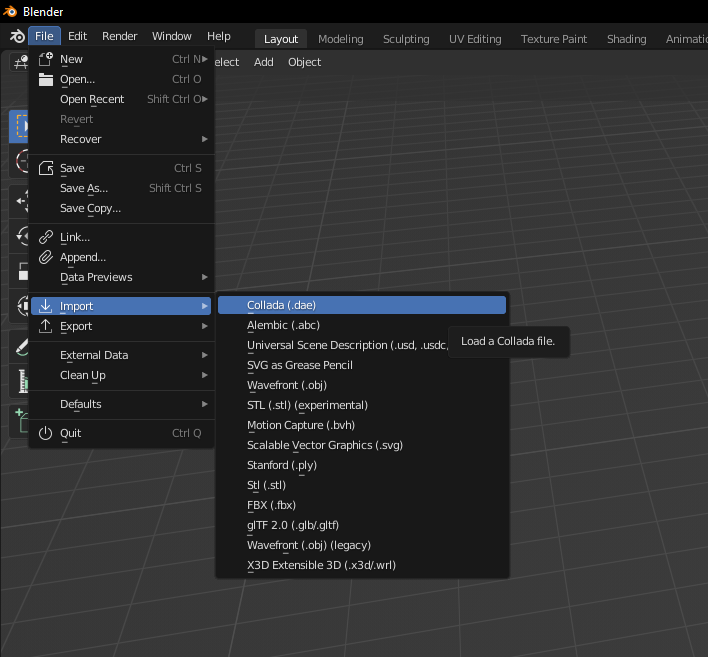Import Scalable Vector Graphics (.svg)
The height and width of the screenshot is (657, 708).
(362, 445)
